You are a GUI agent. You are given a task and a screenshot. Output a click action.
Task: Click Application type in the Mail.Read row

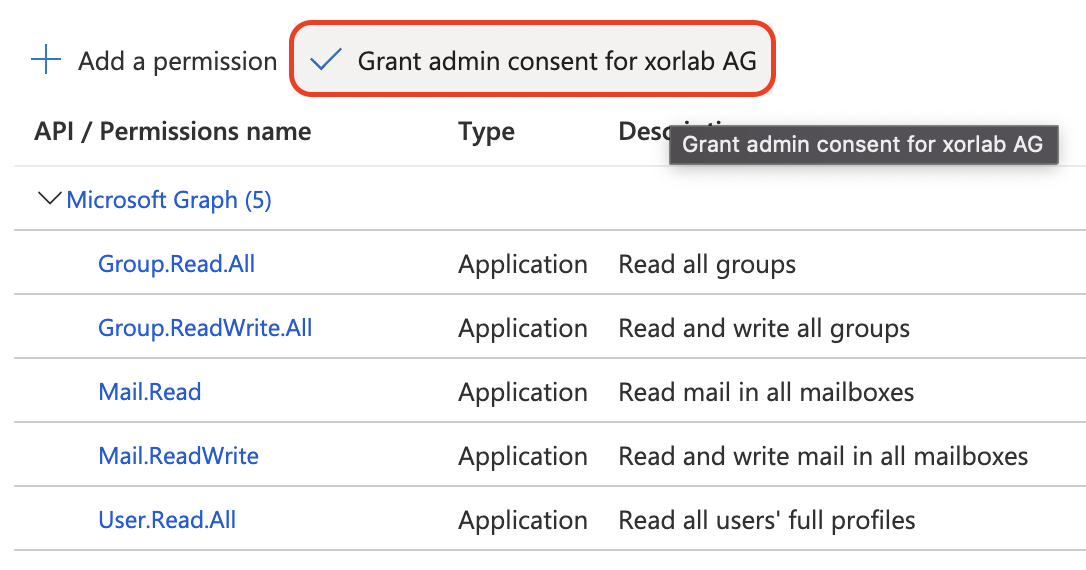[523, 393]
